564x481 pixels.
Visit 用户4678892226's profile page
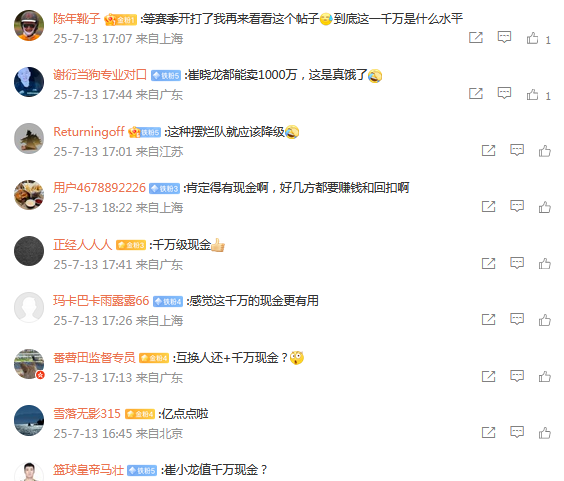click(99, 188)
